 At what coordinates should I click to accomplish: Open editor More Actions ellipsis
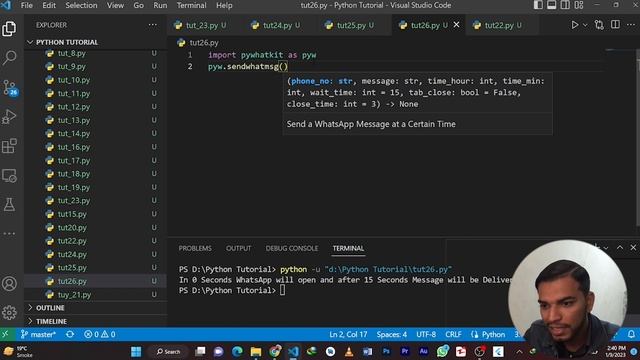pyautogui.click(x=631, y=25)
